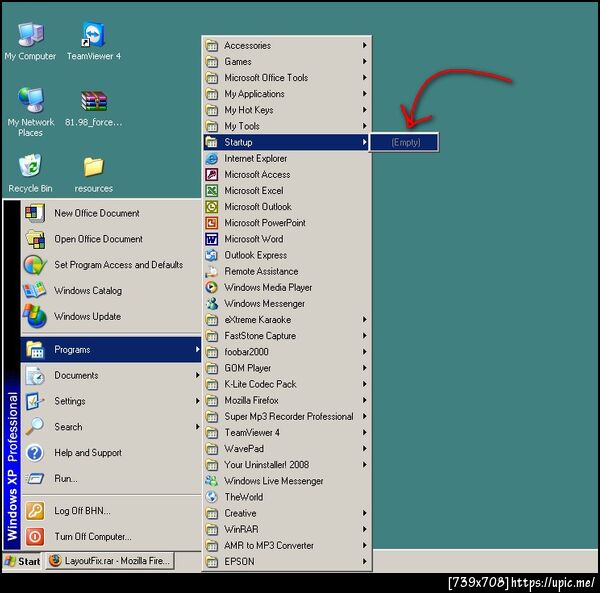
Task: Open the eXtreme Karaoke folder entry
Action: [x=287, y=320]
